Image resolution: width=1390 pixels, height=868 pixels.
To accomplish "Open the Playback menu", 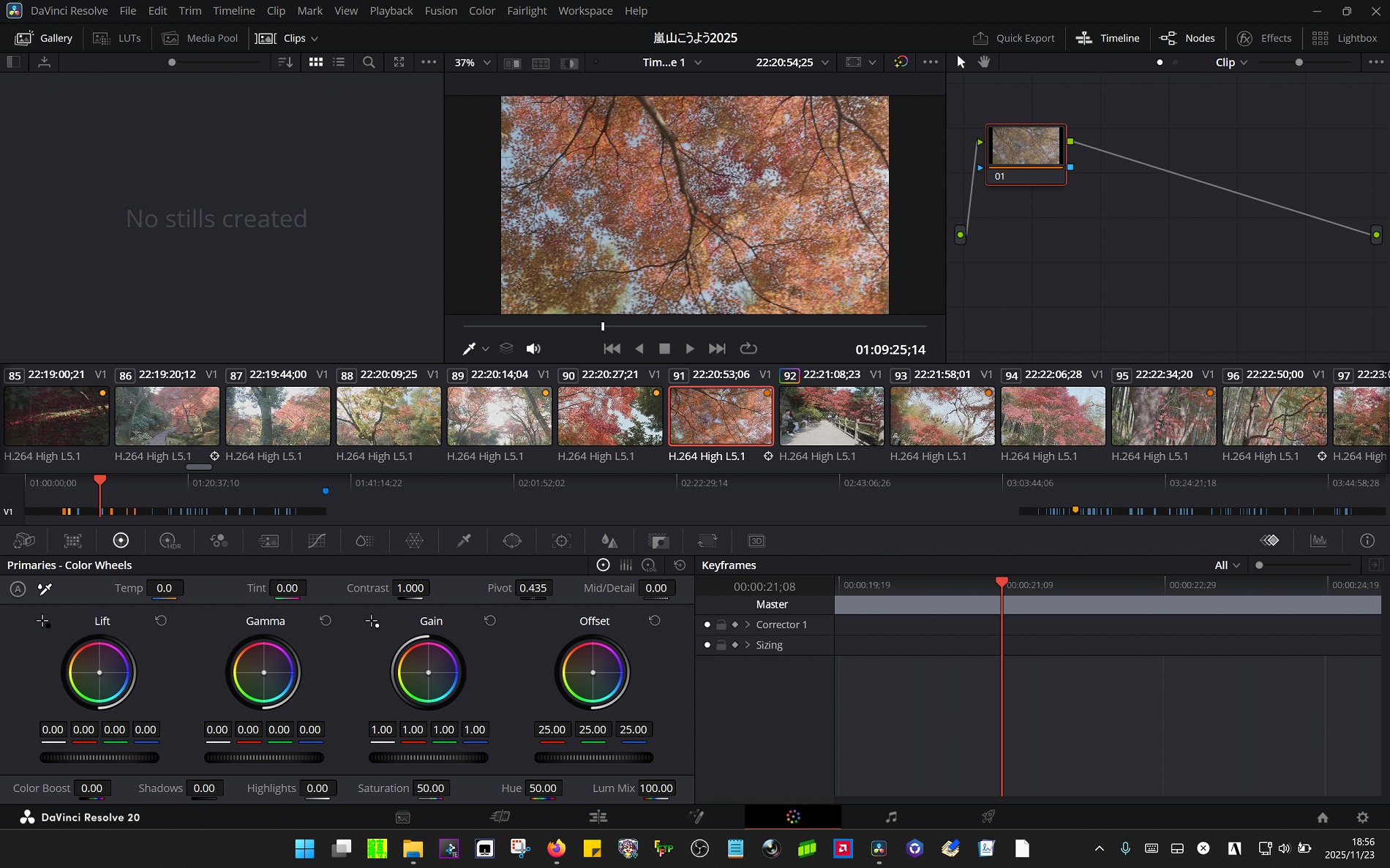I will click(391, 11).
